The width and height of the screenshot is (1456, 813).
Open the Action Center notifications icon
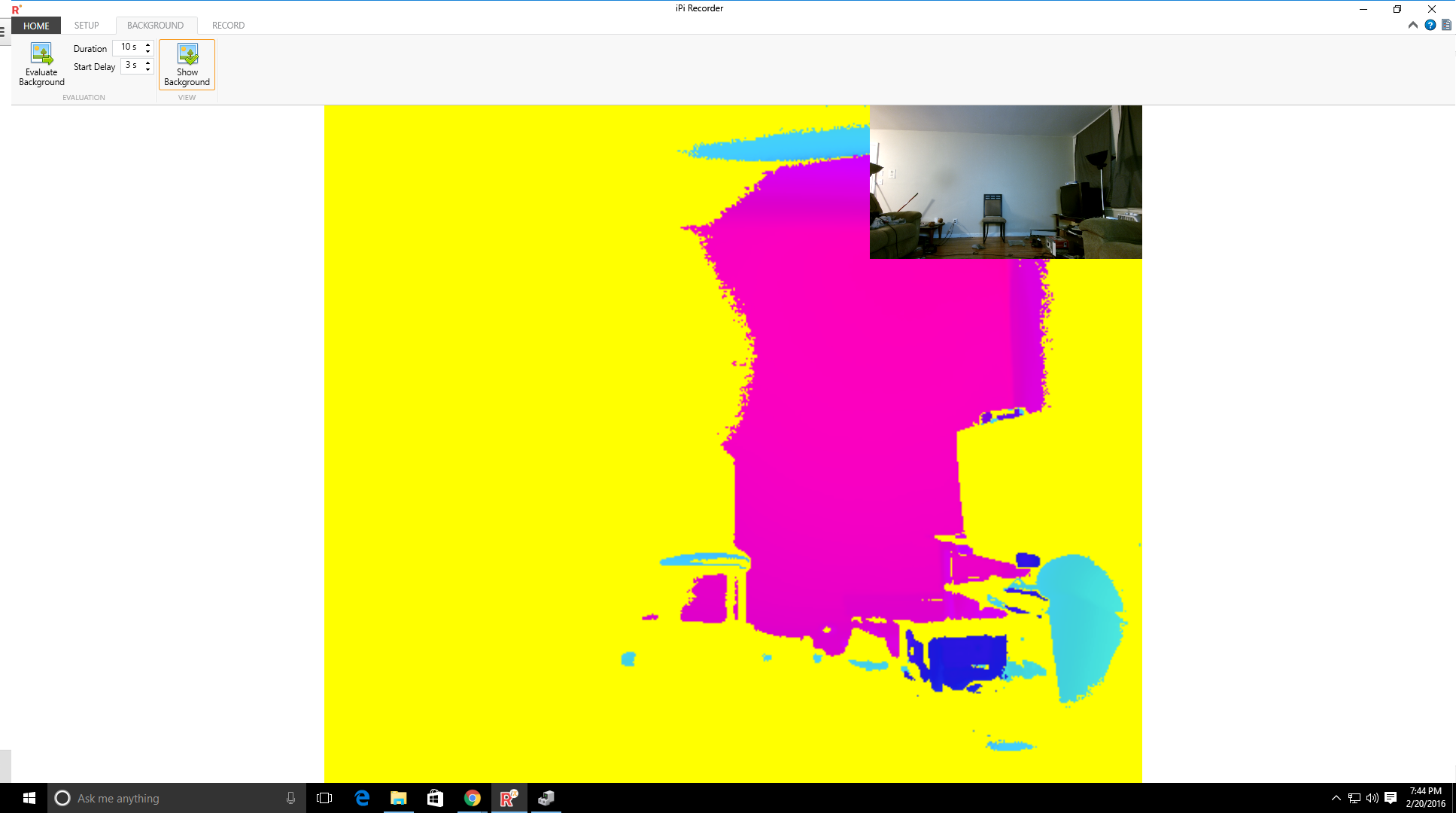[1391, 798]
